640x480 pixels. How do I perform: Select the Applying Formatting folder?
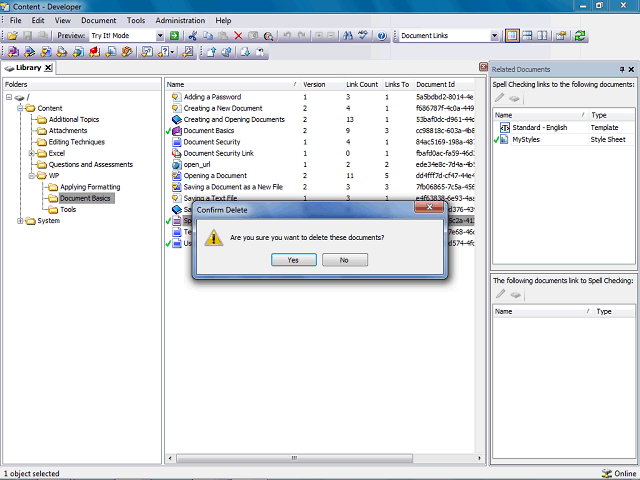[90, 187]
